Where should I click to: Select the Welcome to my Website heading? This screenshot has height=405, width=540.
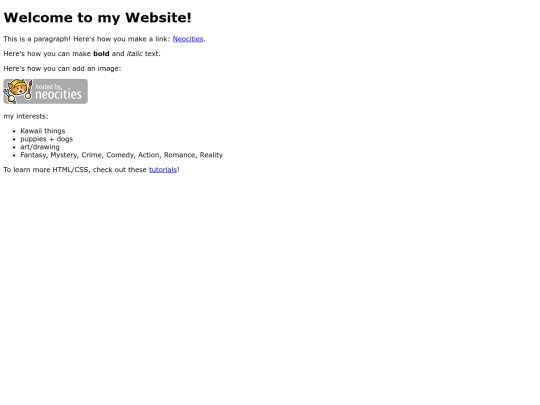click(97, 18)
